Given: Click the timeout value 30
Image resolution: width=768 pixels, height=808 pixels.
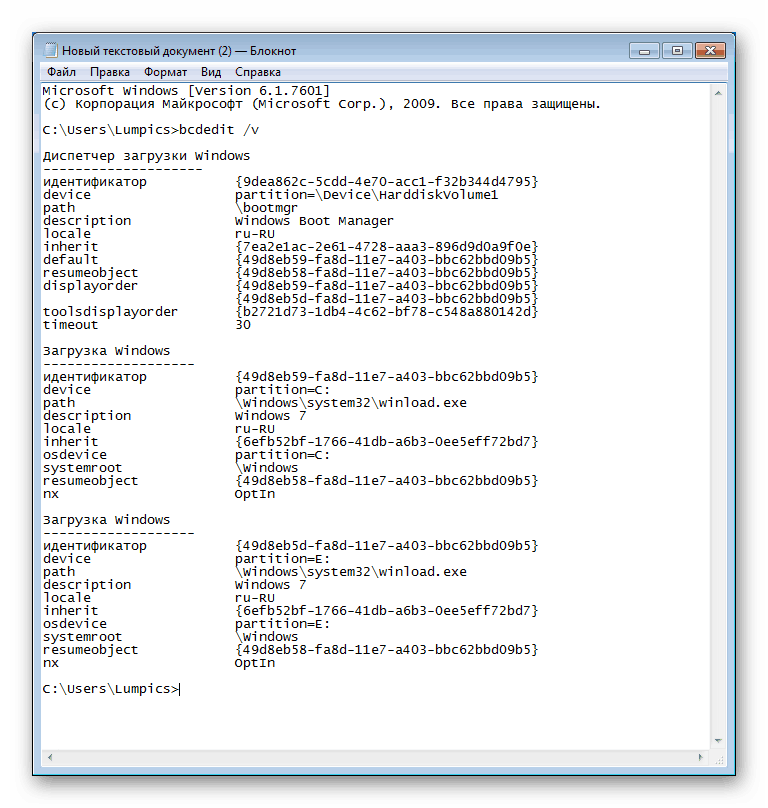Looking at the screenshot, I should (x=243, y=325).
